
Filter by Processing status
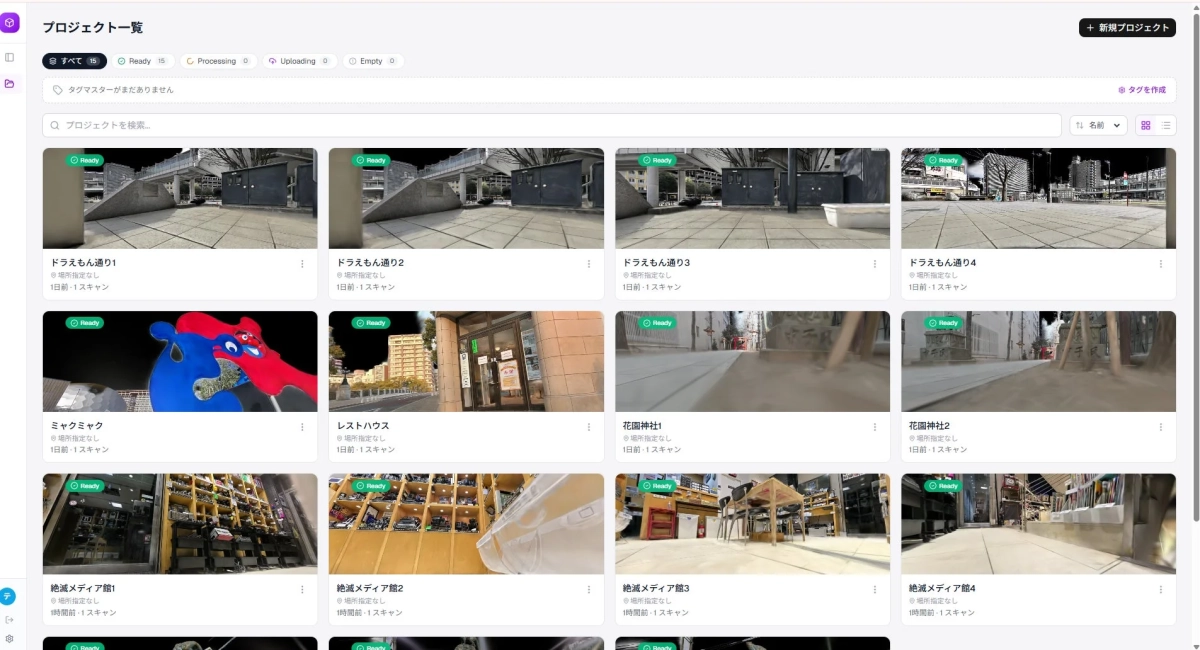(x=219, y=61)
